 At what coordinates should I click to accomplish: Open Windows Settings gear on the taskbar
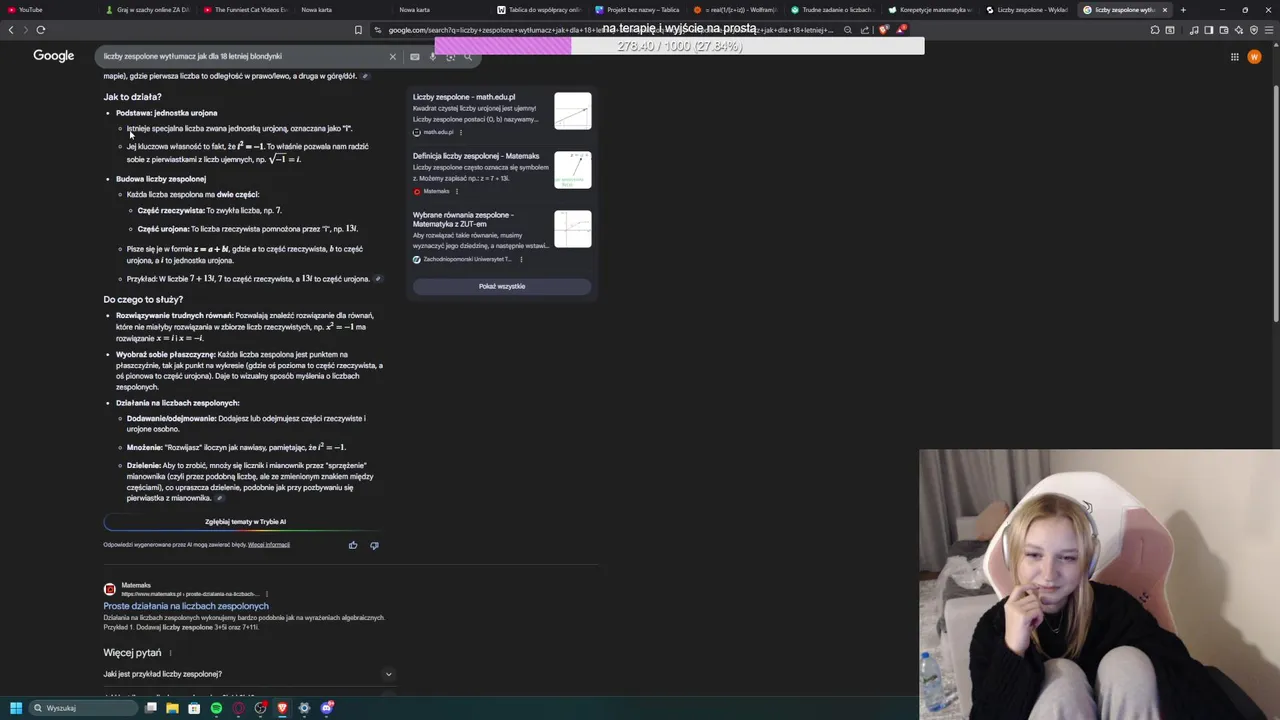(305, 708)
